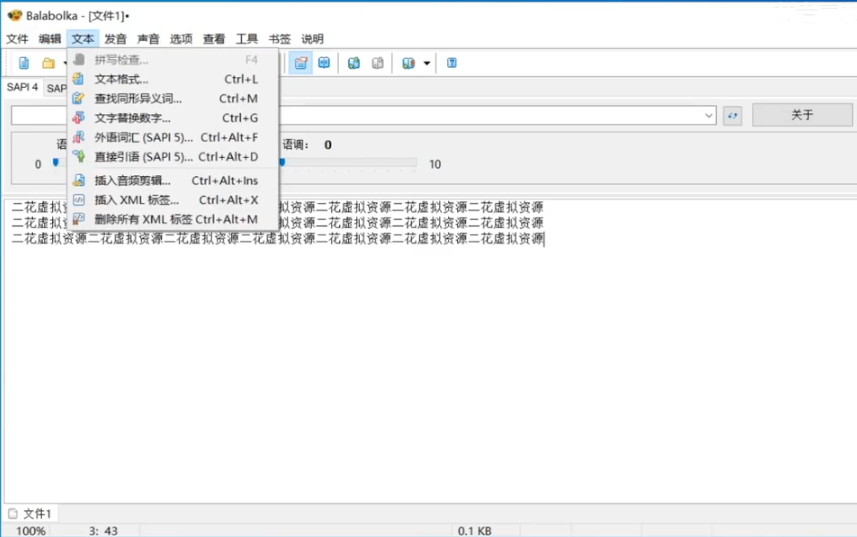Image resolution: width=857 pixels, height=537 pixels.
Task: Open the 发音 menu
Action: click(x=115, y=39)
